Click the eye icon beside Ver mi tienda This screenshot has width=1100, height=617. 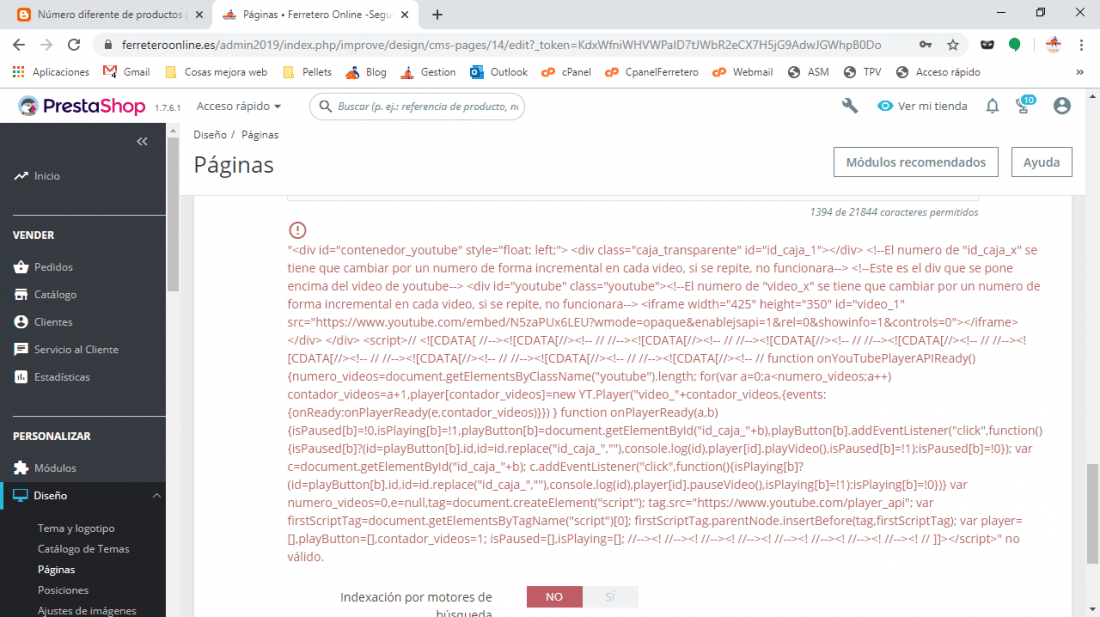click(885, 106)
